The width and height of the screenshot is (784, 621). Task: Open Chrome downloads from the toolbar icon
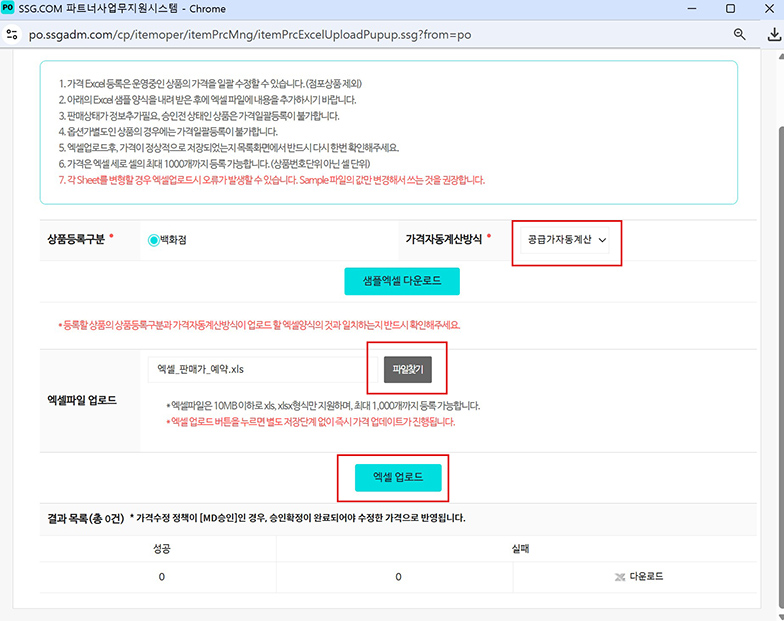(x=773, y=34)
